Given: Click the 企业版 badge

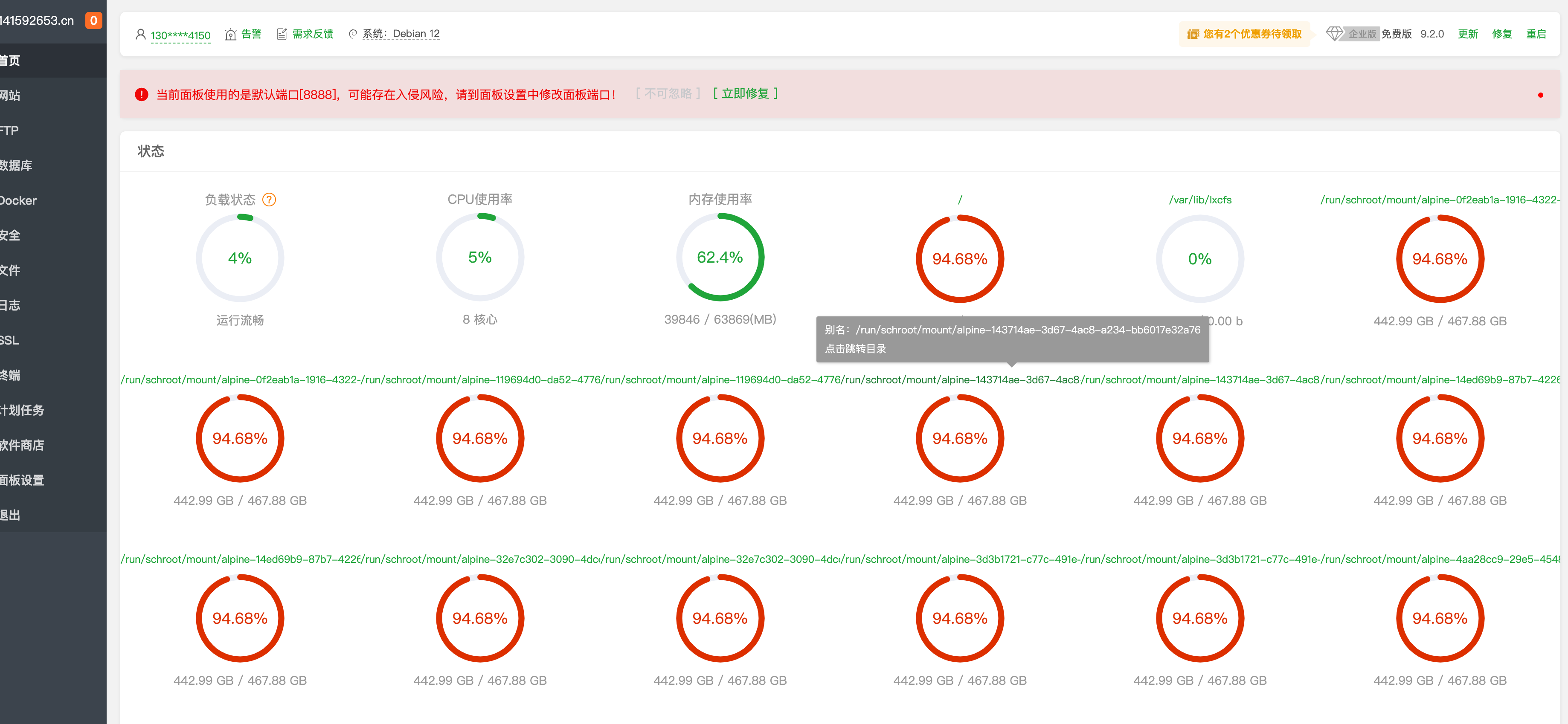Looking at the screenshot, I should pos(1362,34).
